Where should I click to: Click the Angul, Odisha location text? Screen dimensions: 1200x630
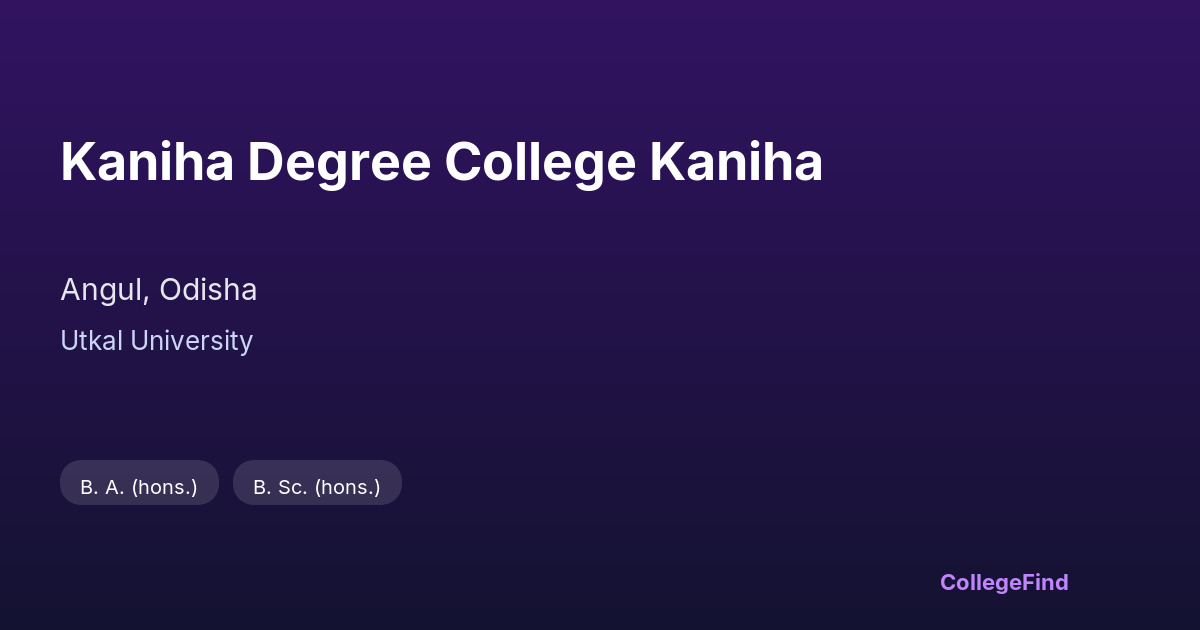click(158, 290)
